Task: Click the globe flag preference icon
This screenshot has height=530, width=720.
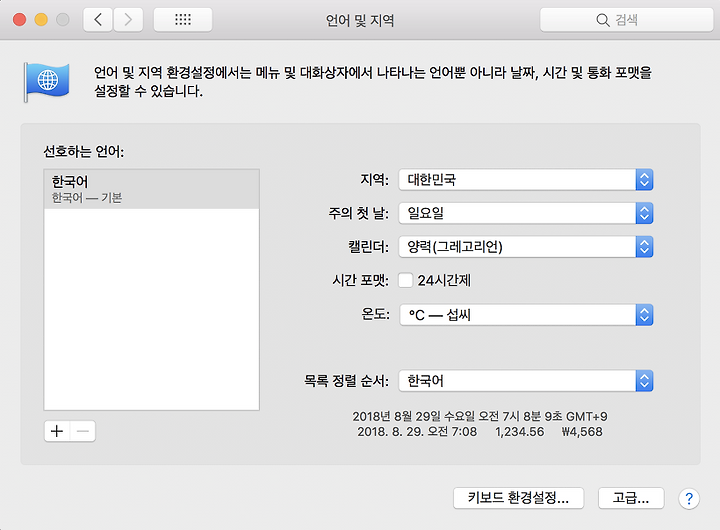Action: point(46,82)
